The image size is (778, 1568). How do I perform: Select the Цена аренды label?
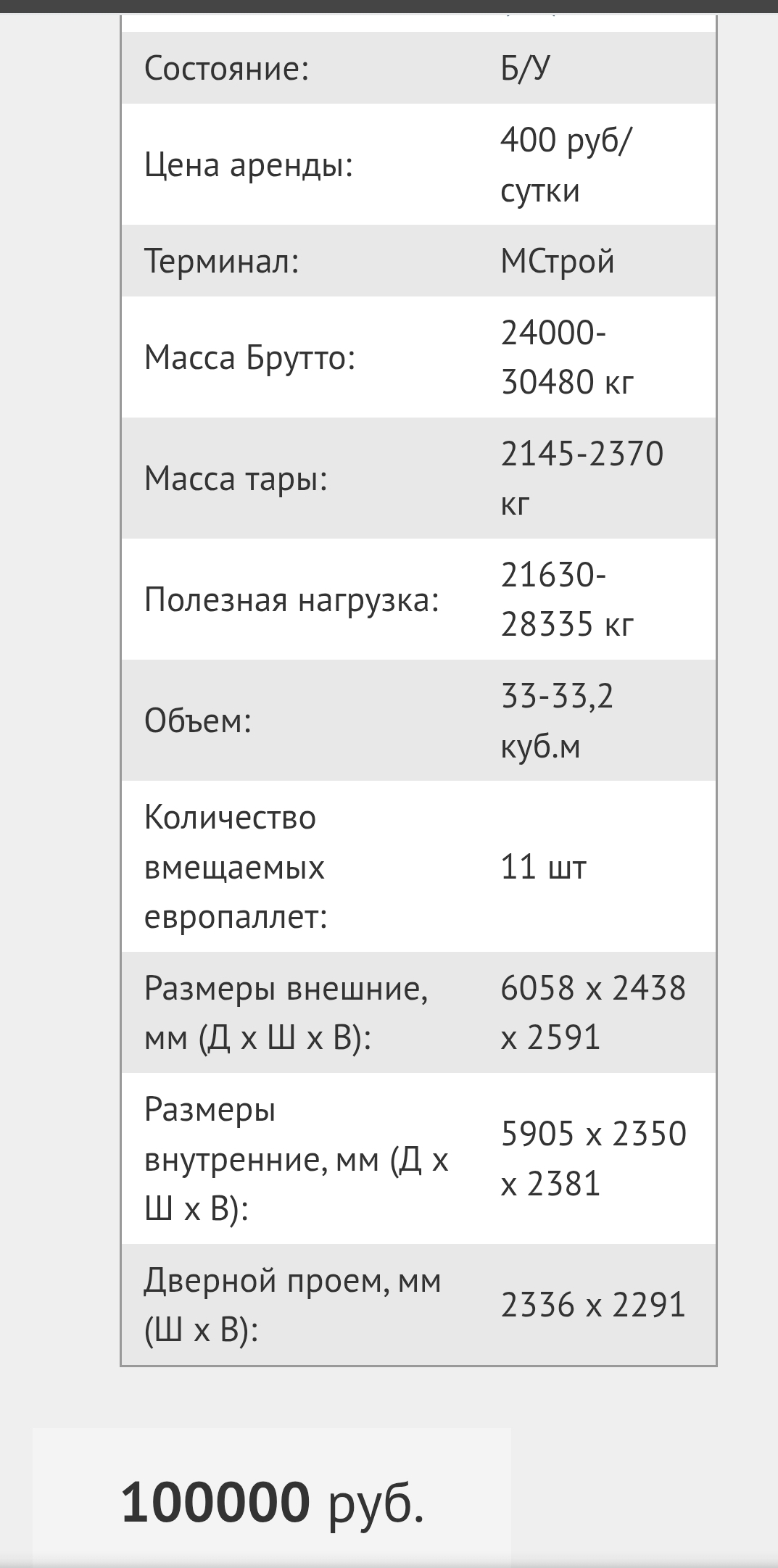249,165
